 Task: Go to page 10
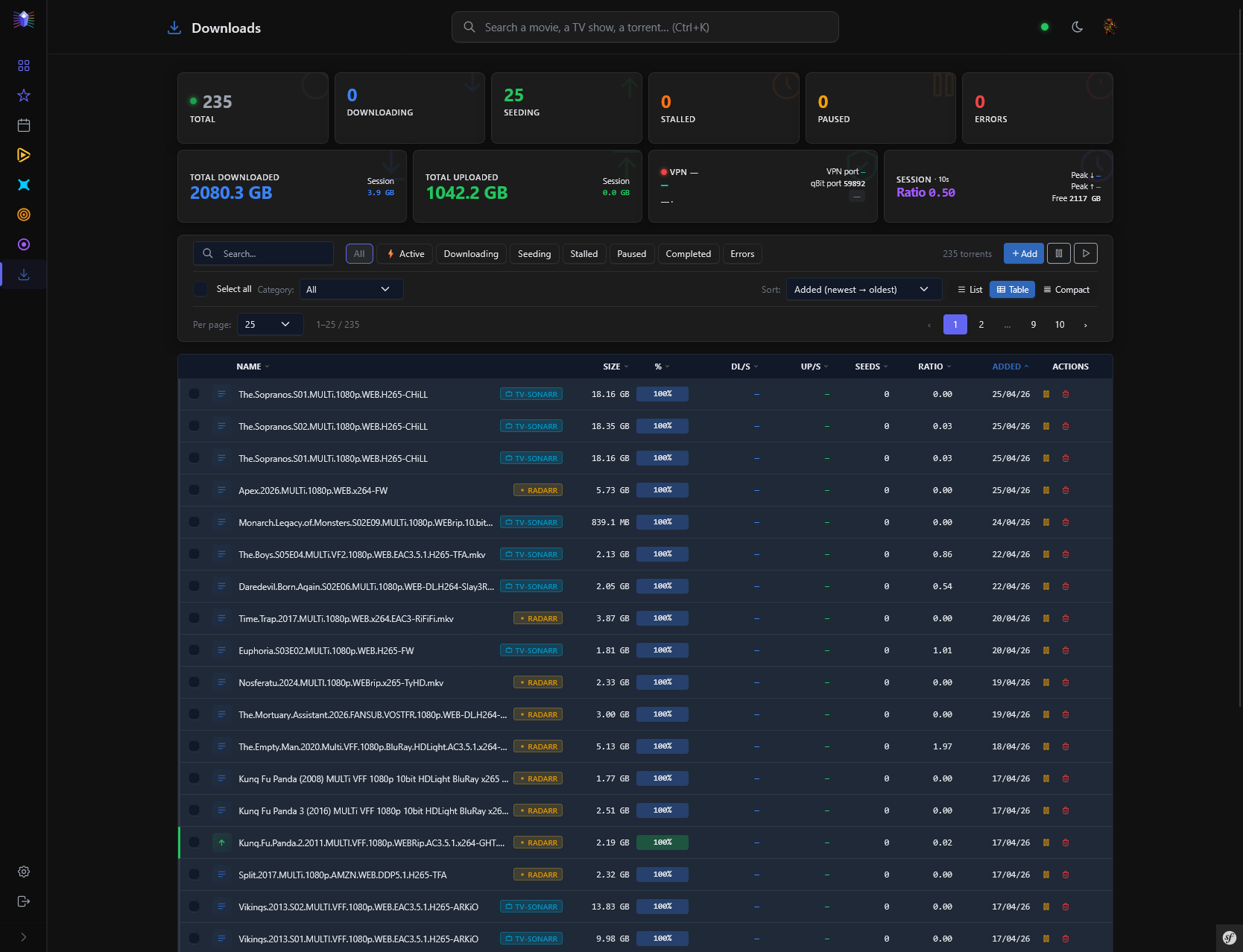(1060, 324)
